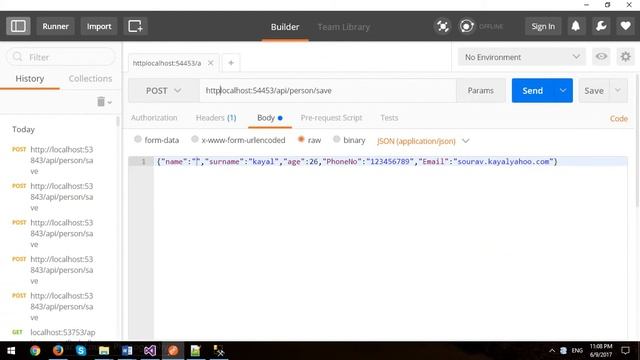Open the Windows action center icon
Viewport: 640px width, 360px height.
[625, 351]
